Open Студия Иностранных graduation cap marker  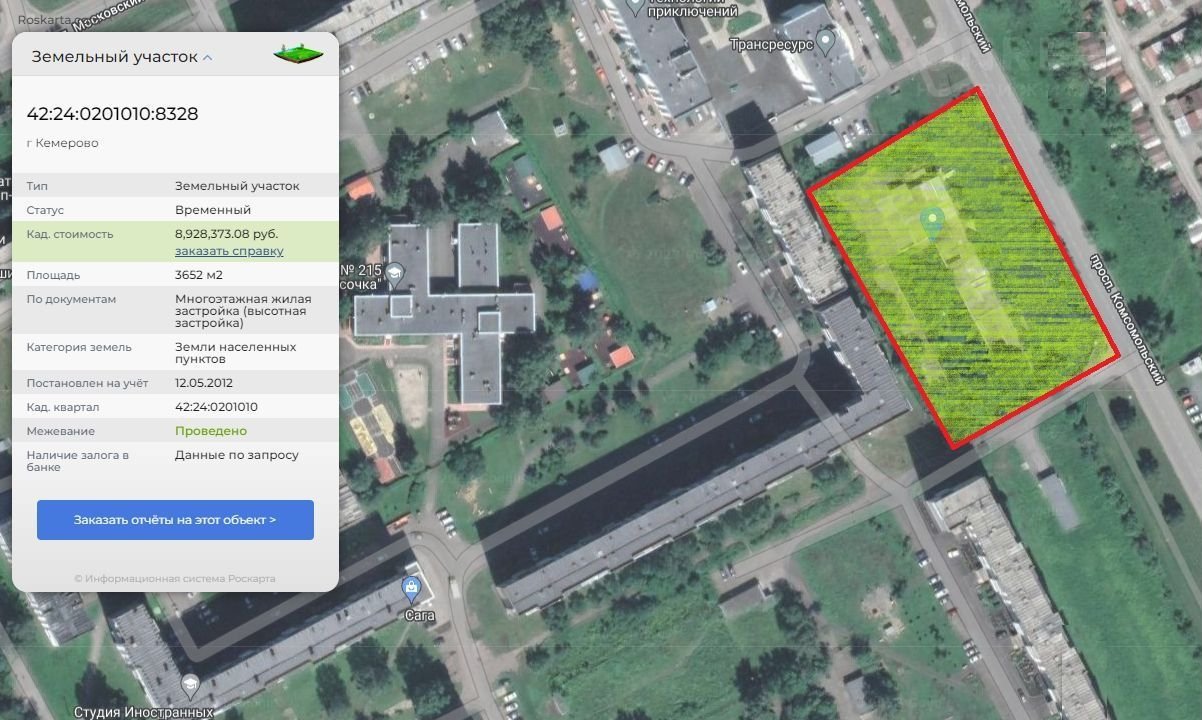coord(189,686)
